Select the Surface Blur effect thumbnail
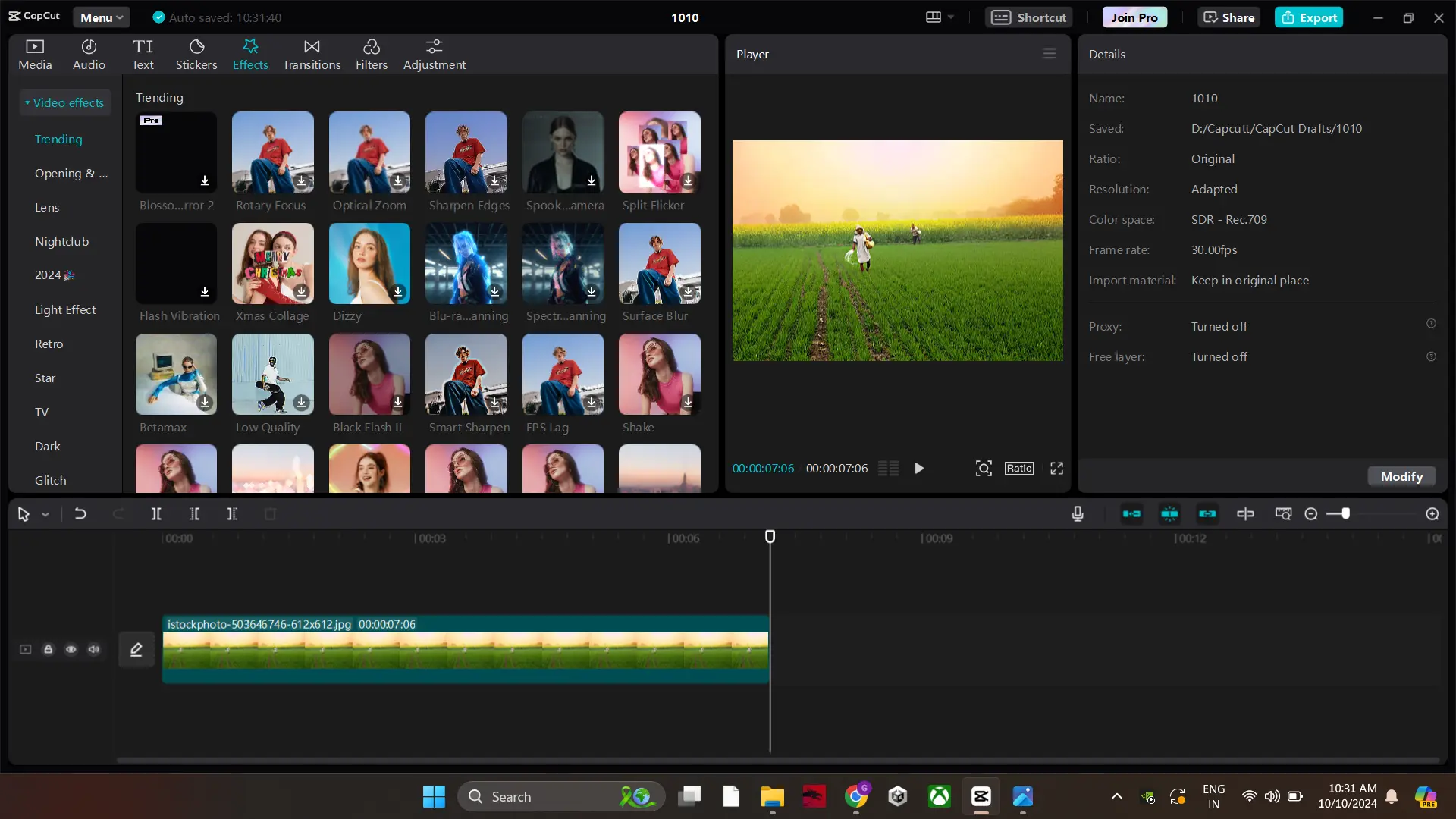1456x819 pixels. click(x=660, y=263)
